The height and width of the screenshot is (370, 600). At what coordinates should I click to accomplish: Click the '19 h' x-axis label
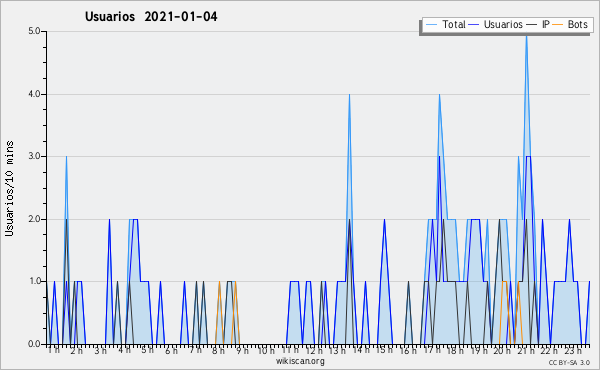coord(478,350)
